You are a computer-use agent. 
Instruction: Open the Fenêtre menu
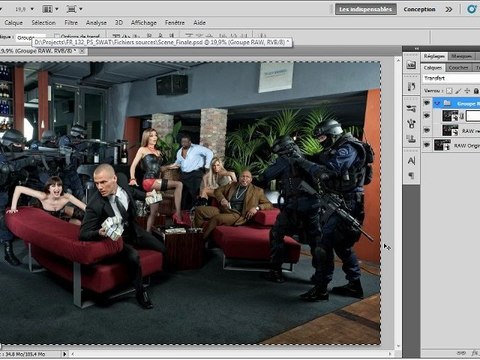[x=175, y=23]
